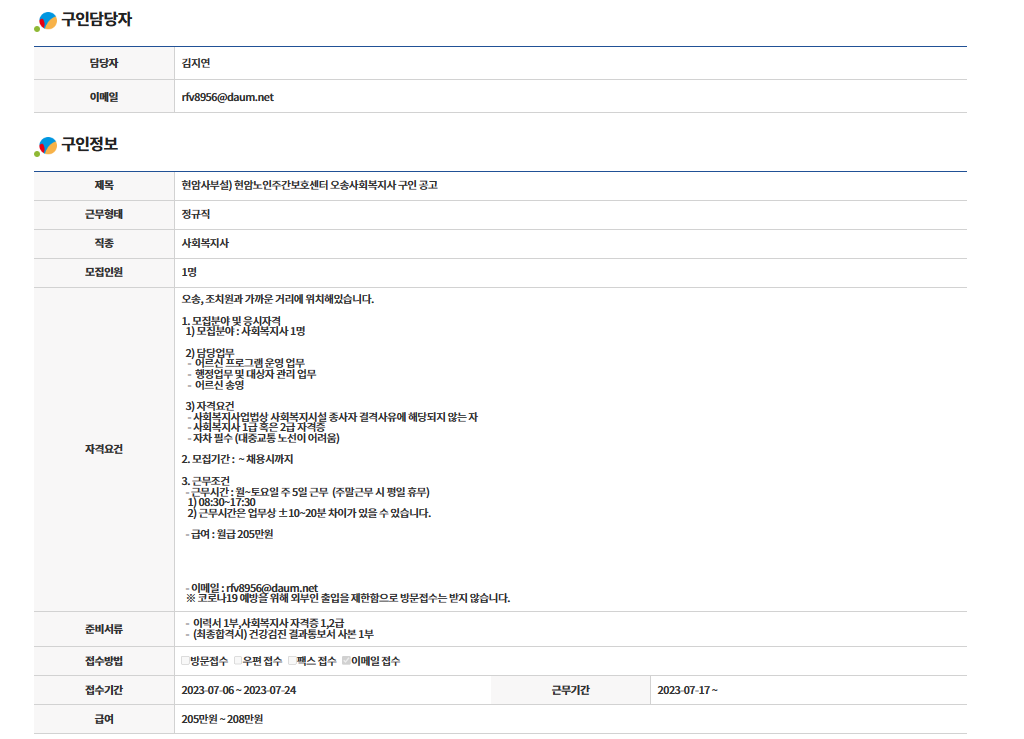Click the email address inside the 자격요건 text

(x=271, y=587)
